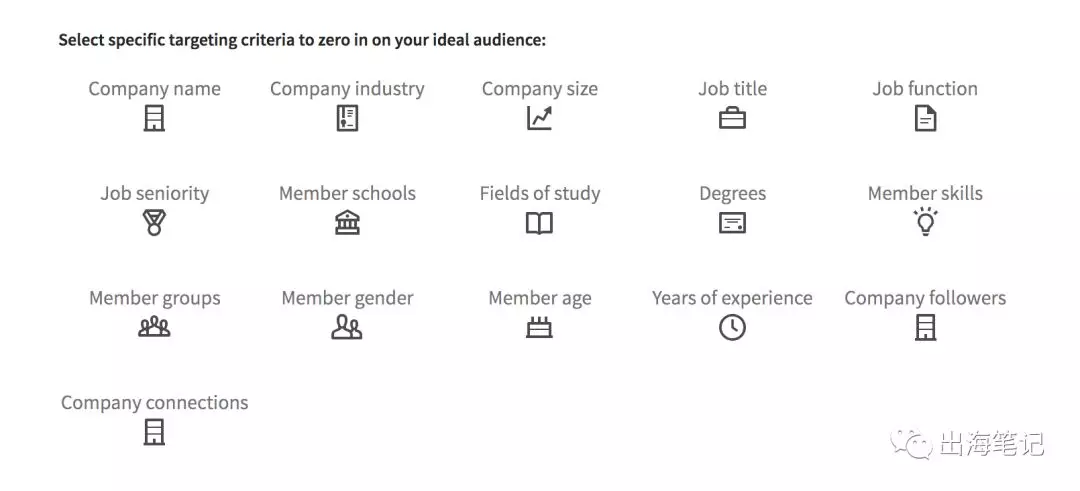Click the Company connections text label
The image size is (1080, 491).
pos(154,403)
